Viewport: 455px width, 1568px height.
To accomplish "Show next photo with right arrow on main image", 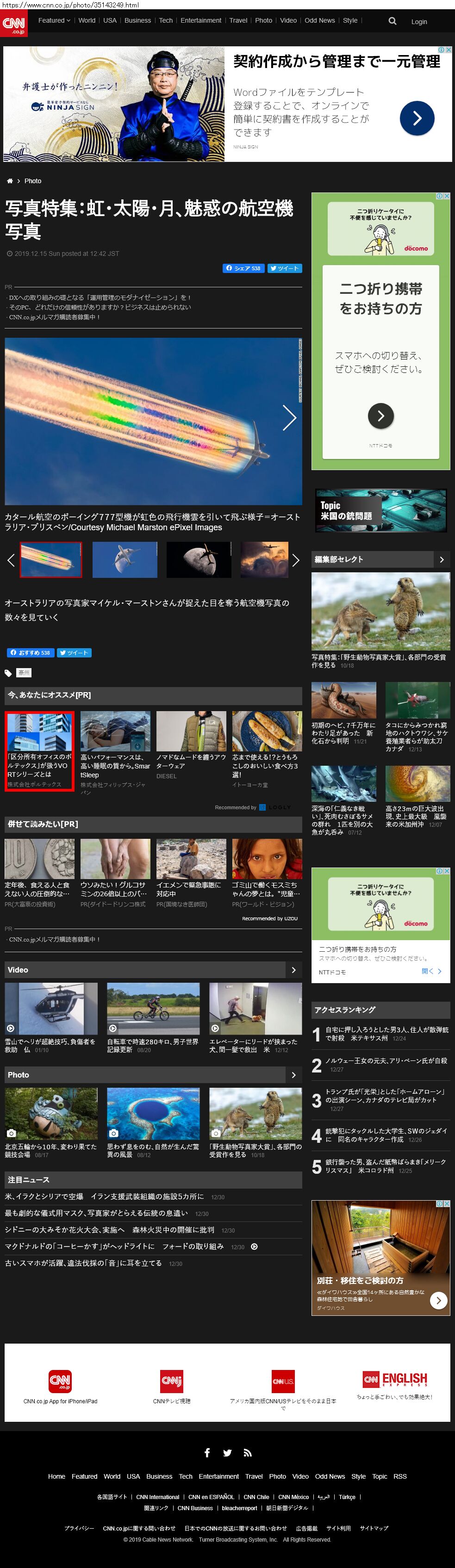I will click(x=289, y=418).
